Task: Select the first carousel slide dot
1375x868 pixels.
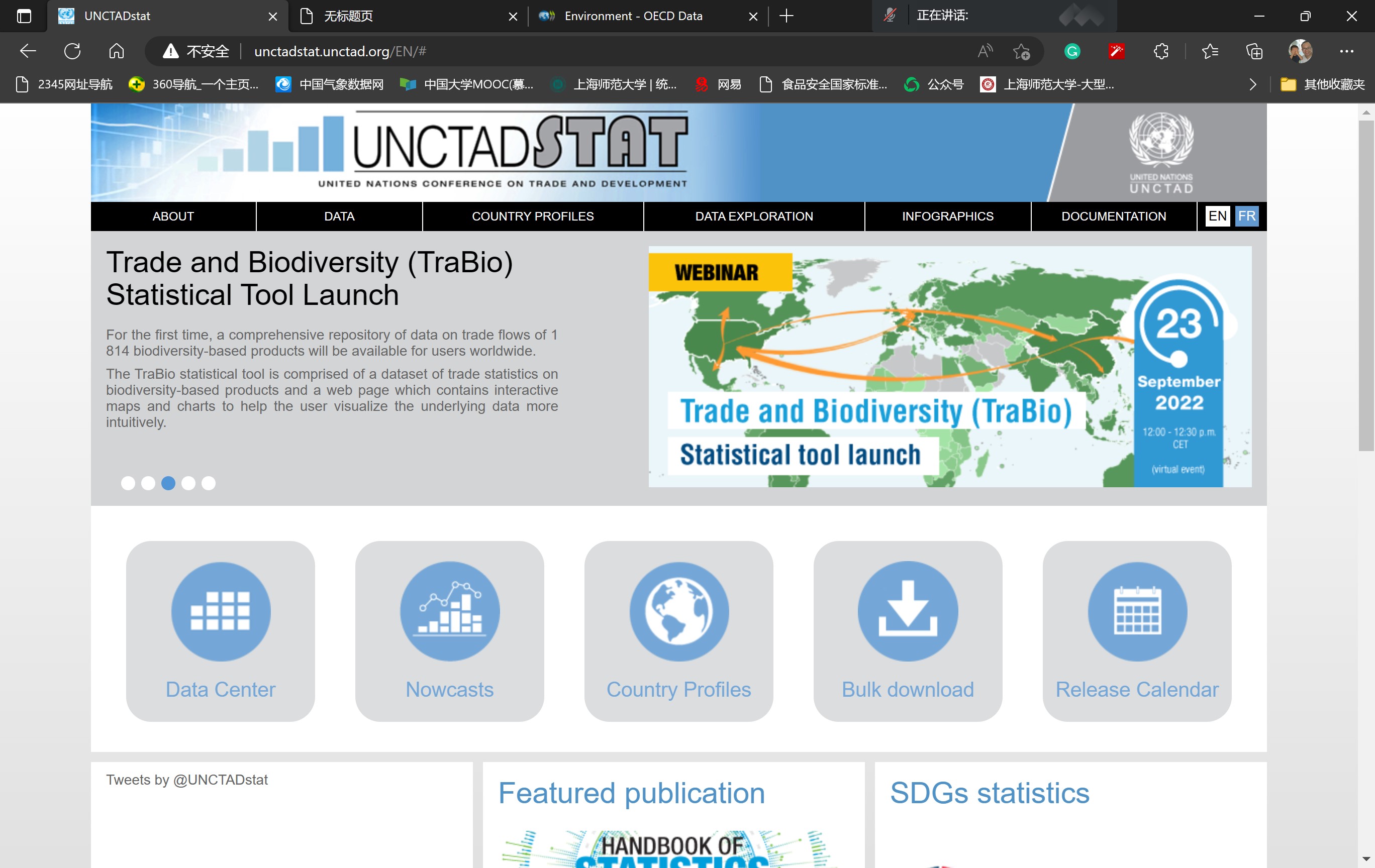Action: (x=128, y=483)
